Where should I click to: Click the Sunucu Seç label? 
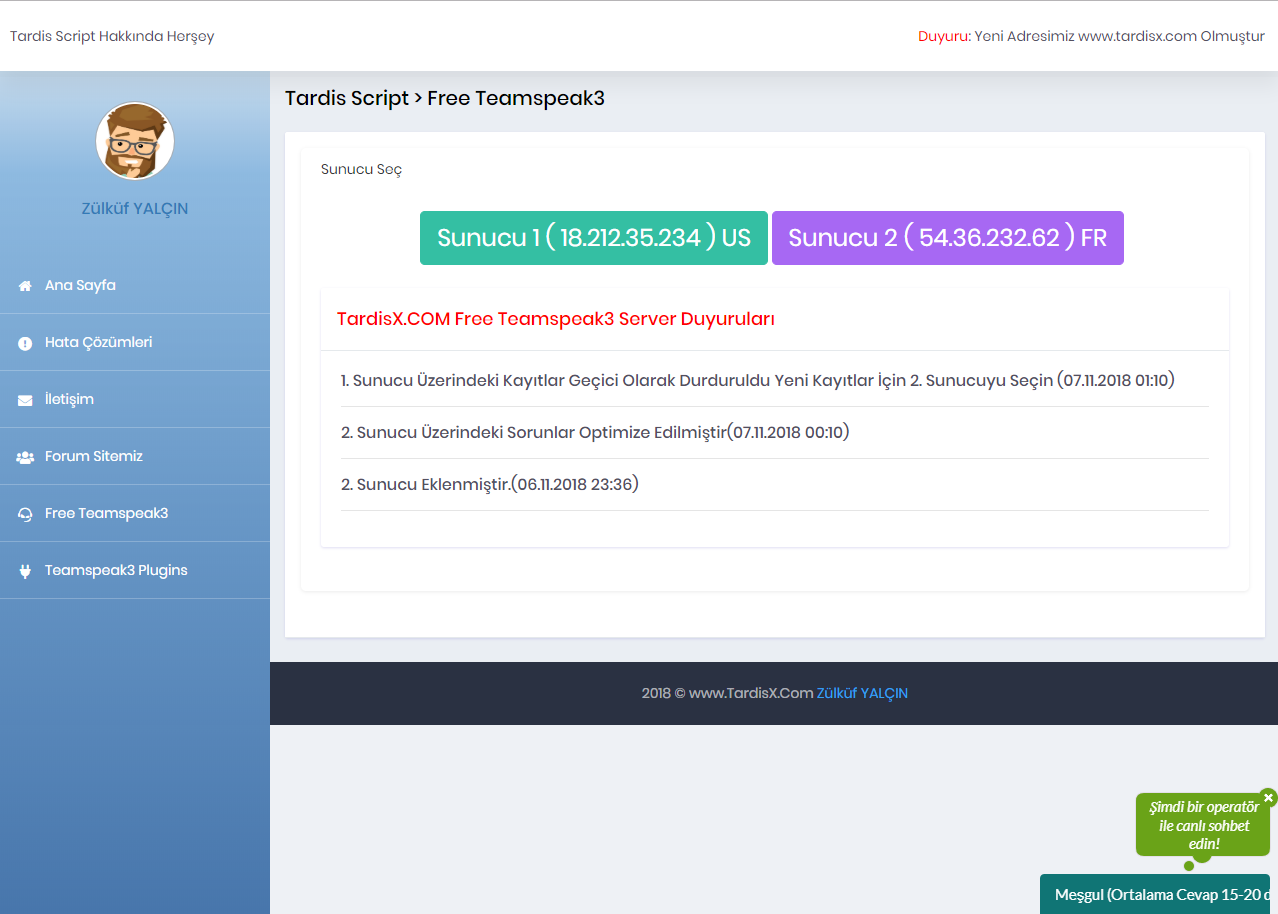tap(361, 169)
